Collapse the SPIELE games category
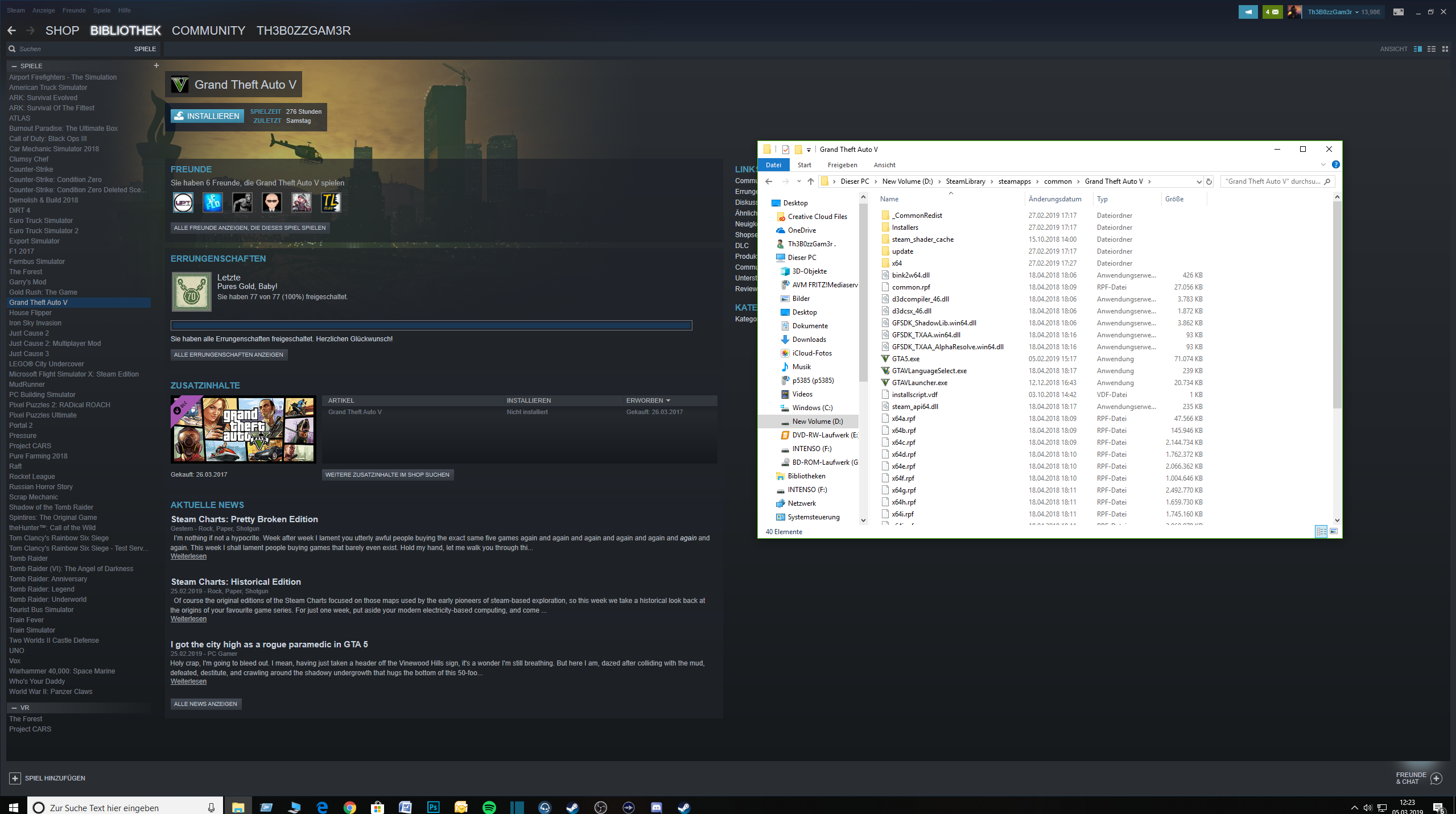This screenshot has height=814, width=1456. 14,66
